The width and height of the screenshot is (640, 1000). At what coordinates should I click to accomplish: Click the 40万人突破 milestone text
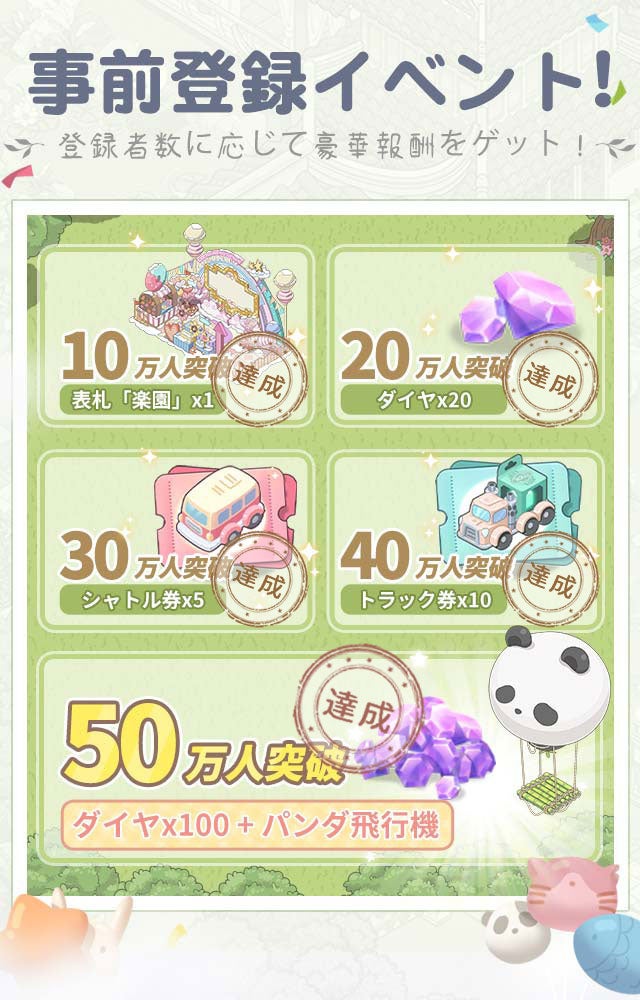(x=424, y=558)
